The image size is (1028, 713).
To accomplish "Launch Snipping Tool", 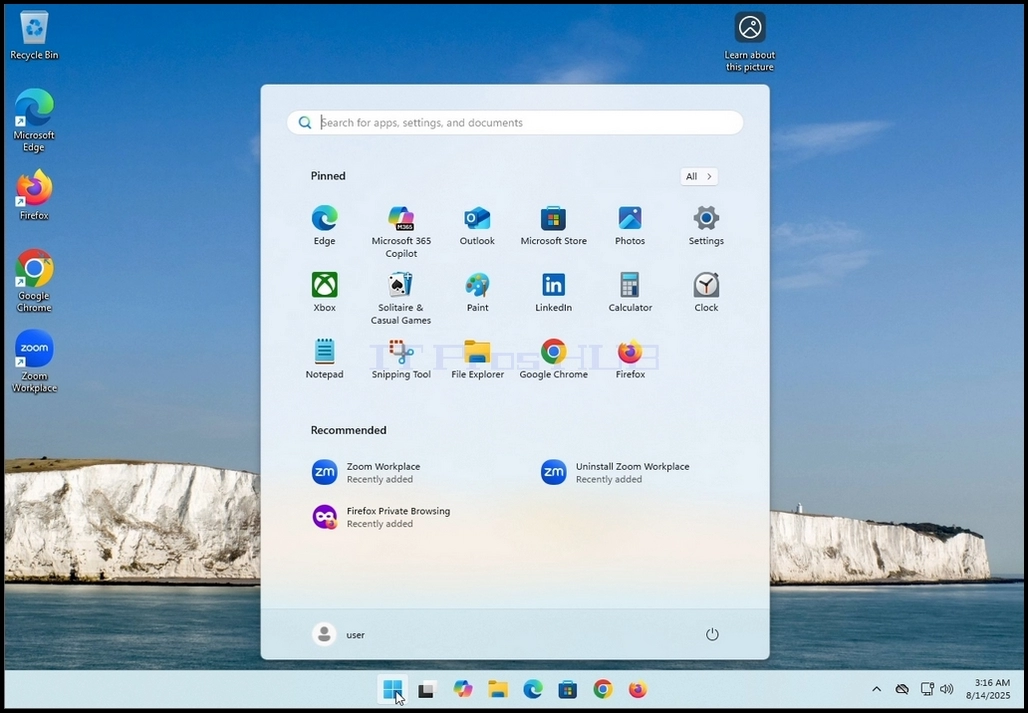I will click(401, 359).
